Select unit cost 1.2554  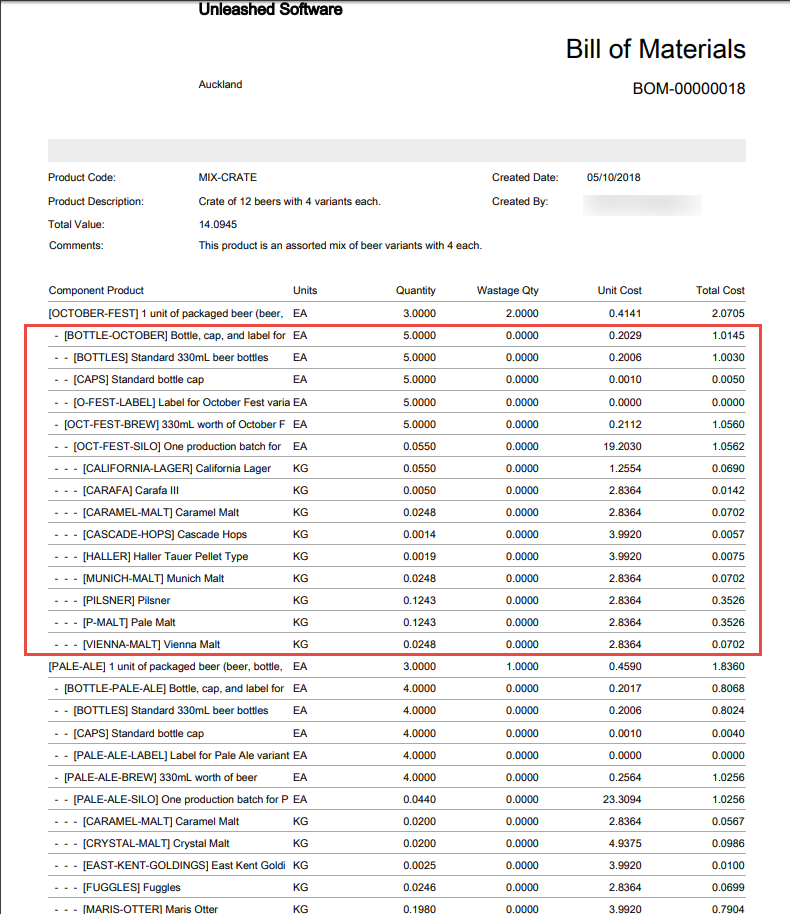(625, 469)
